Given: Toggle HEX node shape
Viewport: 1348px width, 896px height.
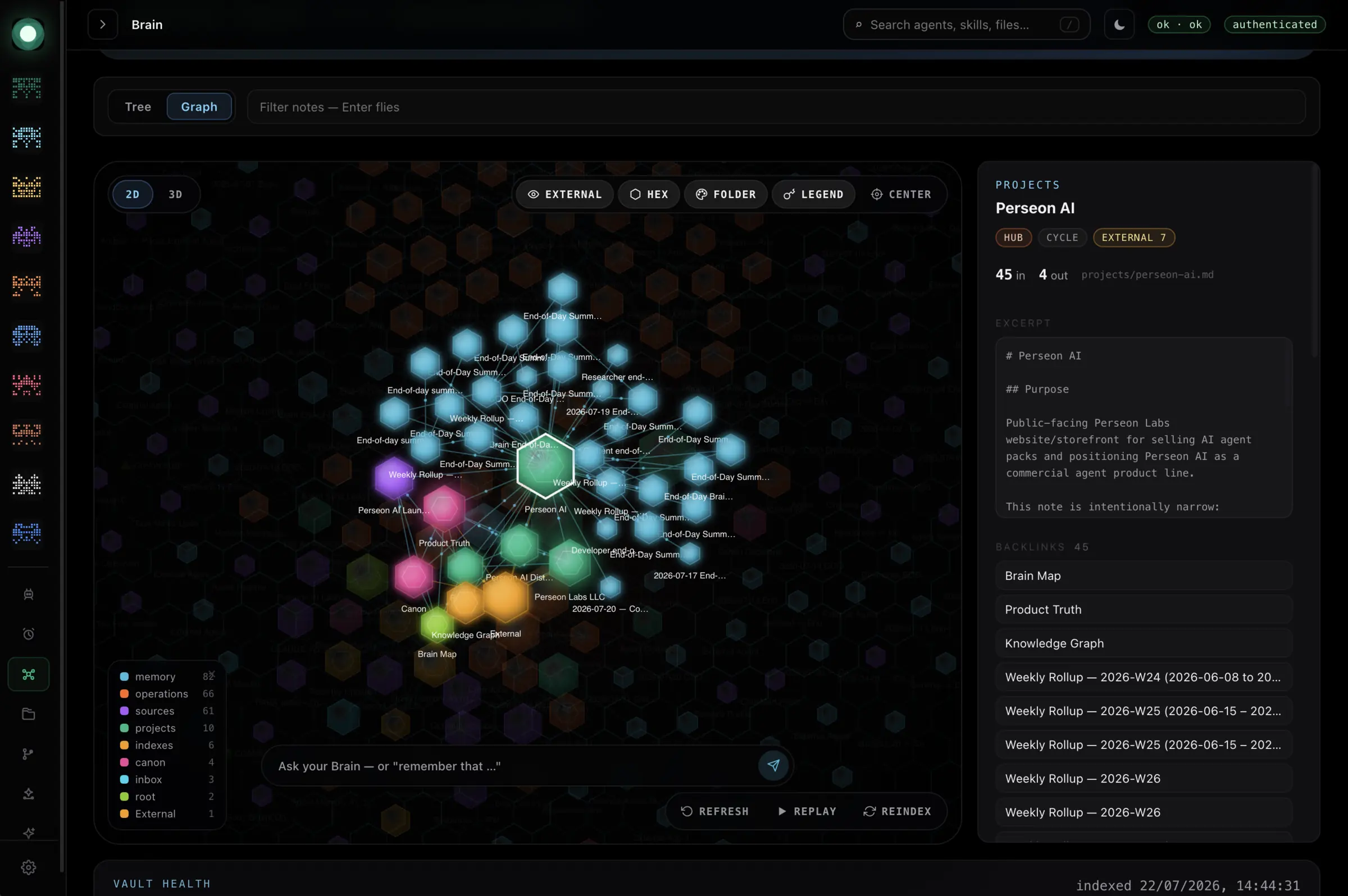Looking at the screenshot, I should pyautogui.click(x=648, y=194).
